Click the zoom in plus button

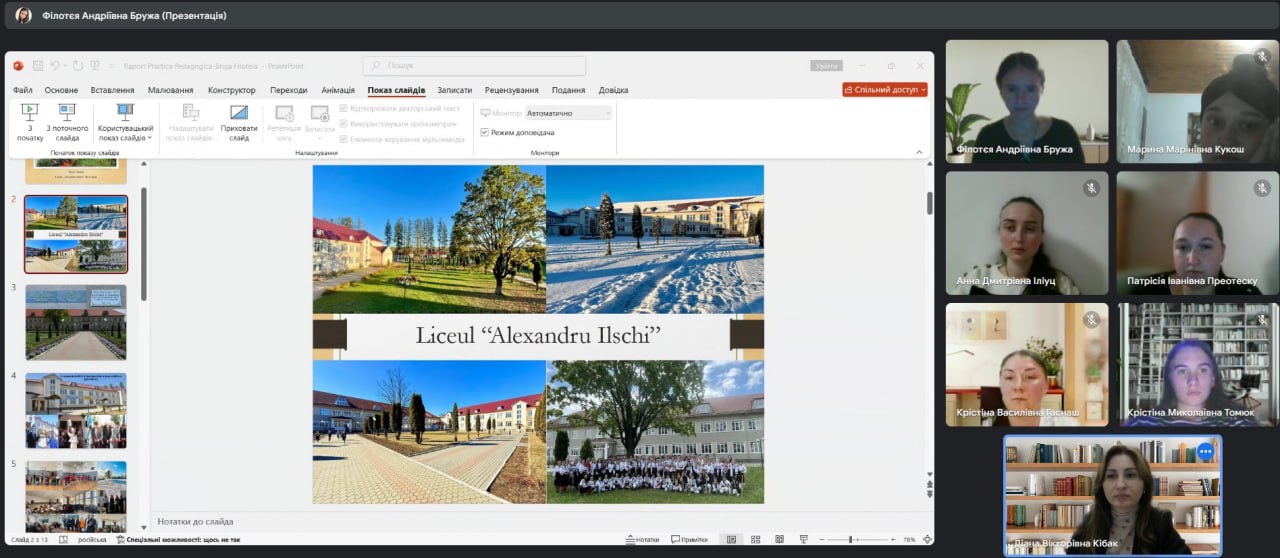[893, 540]
